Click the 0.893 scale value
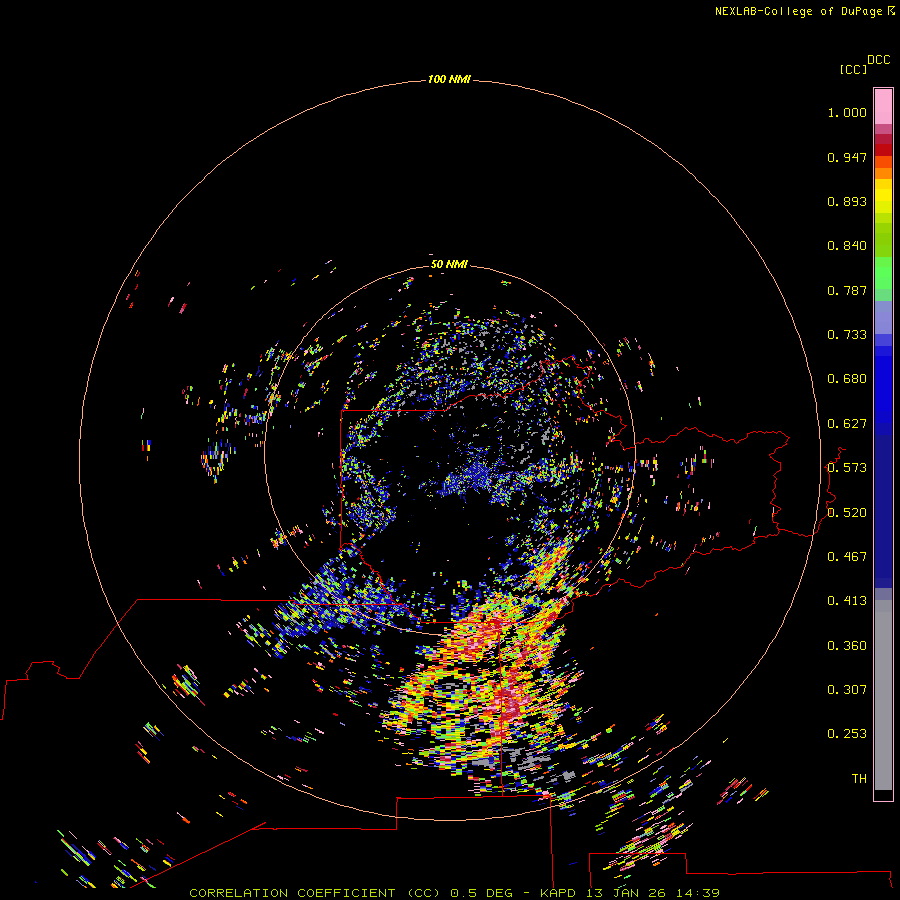The image size is (900, 900). (847, 201)
